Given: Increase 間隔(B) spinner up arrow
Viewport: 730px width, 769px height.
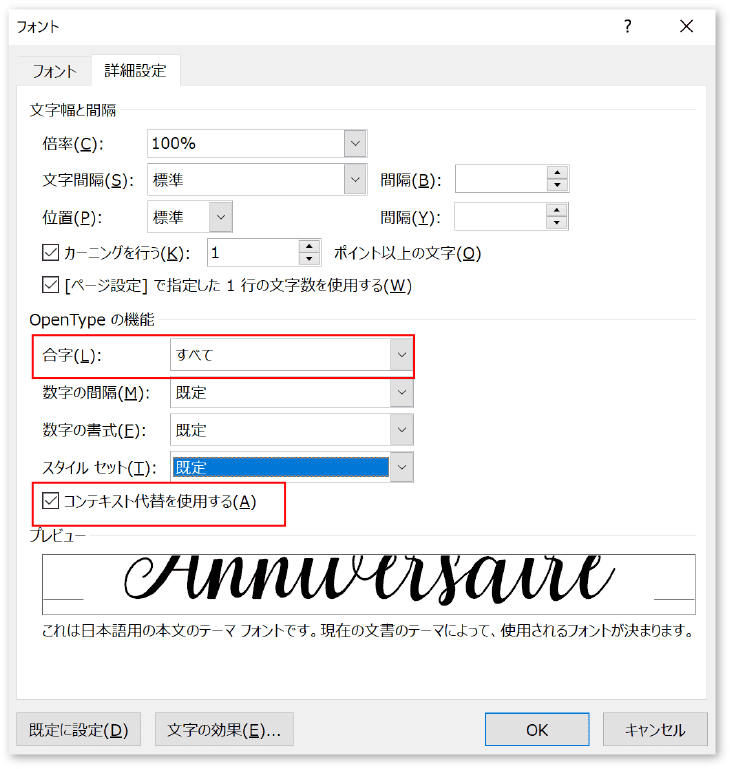Looking at the screenshot, I should pos(557,173).
